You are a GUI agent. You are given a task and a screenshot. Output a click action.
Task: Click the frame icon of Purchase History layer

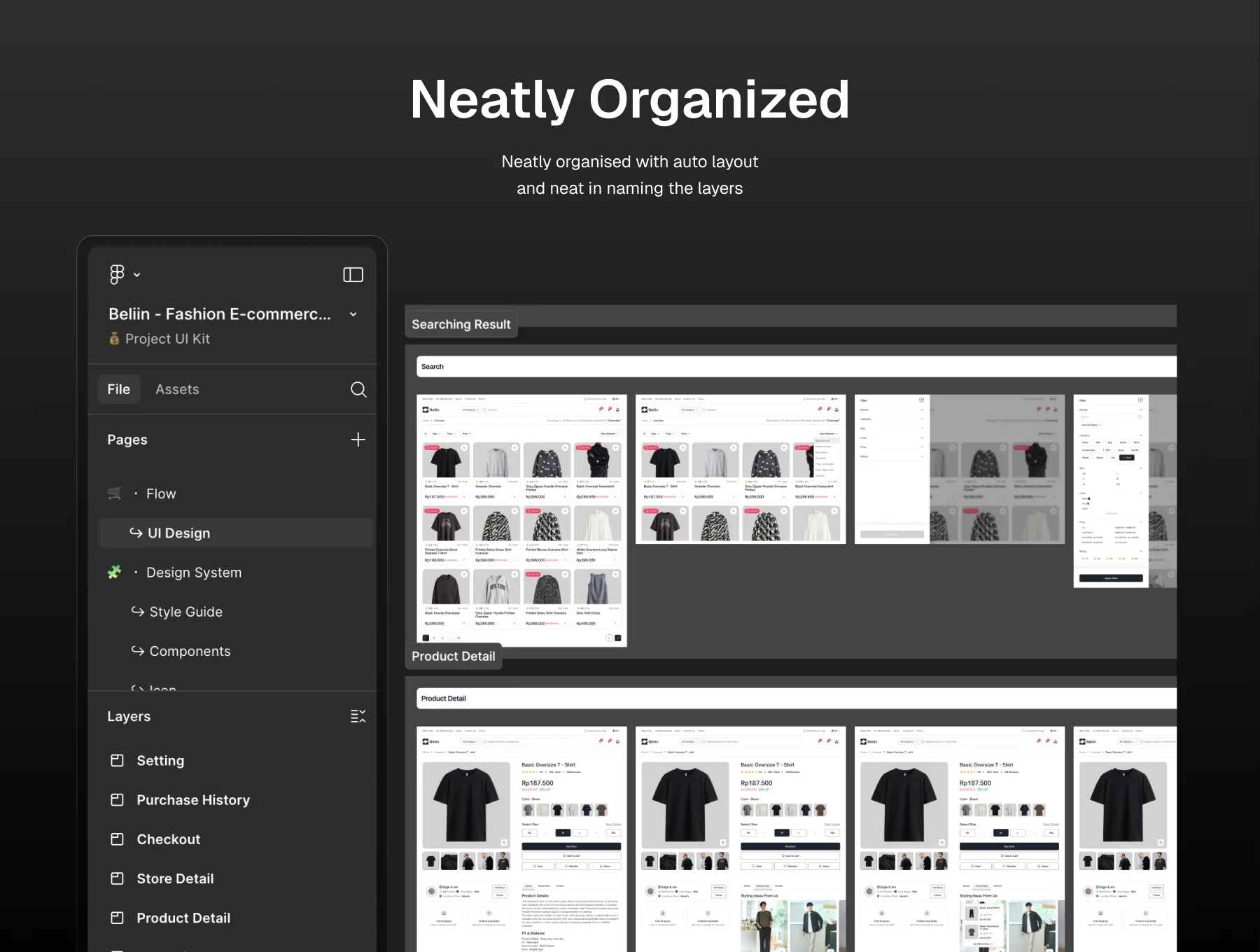118,799
